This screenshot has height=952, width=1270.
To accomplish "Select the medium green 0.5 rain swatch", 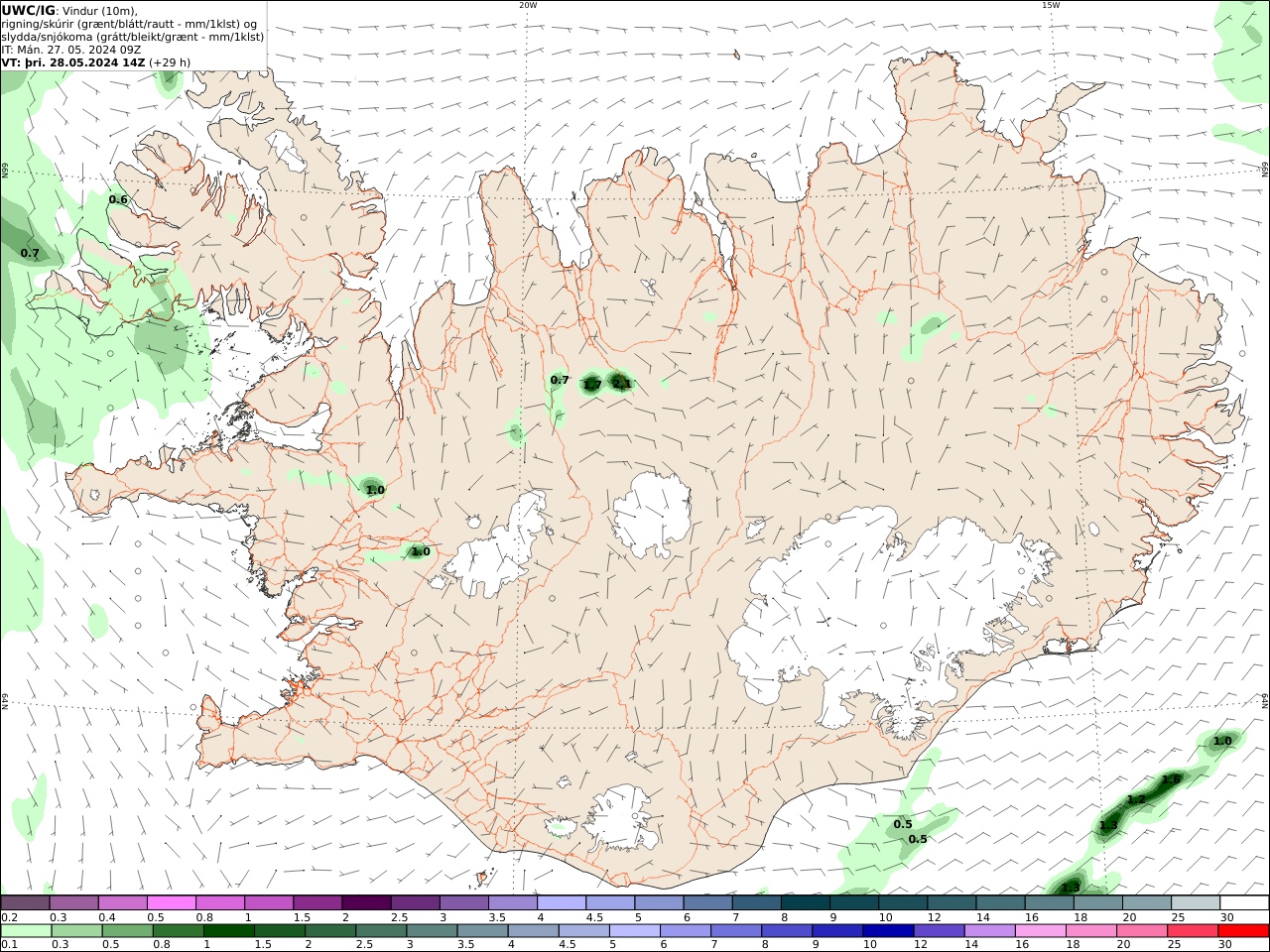I will (128, 931).
